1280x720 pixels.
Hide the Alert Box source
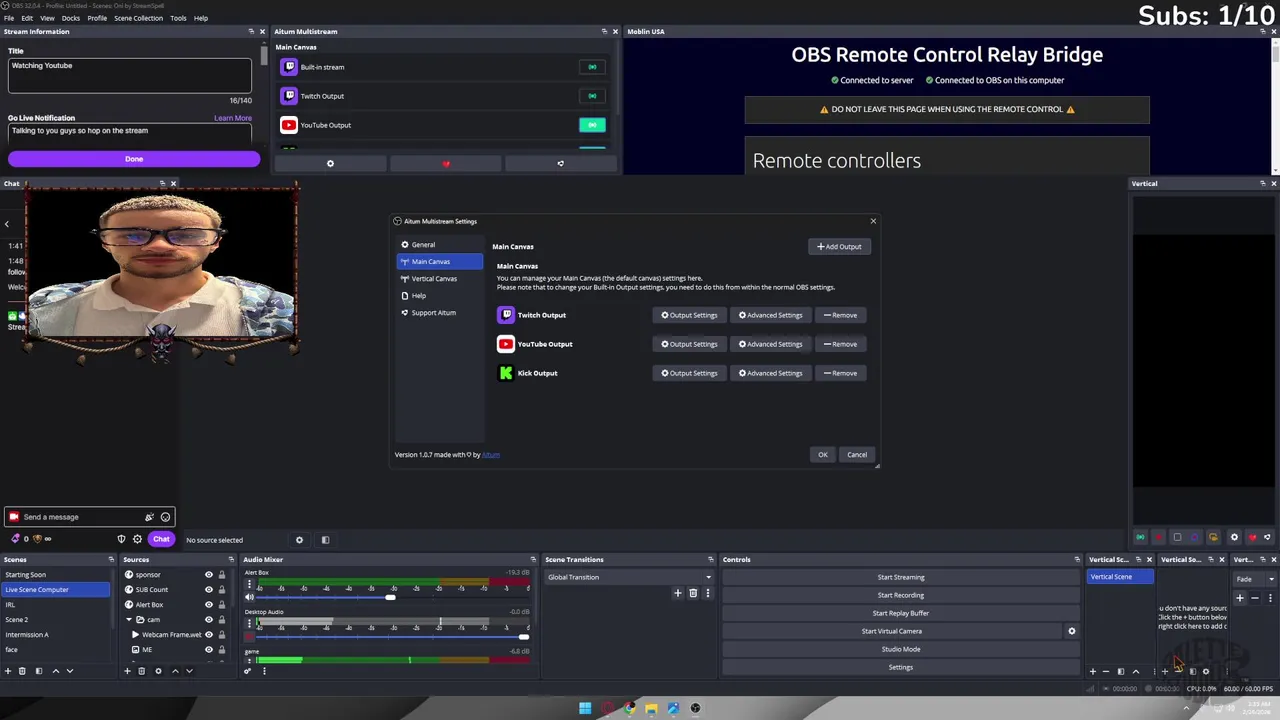[x=209, y=605]
